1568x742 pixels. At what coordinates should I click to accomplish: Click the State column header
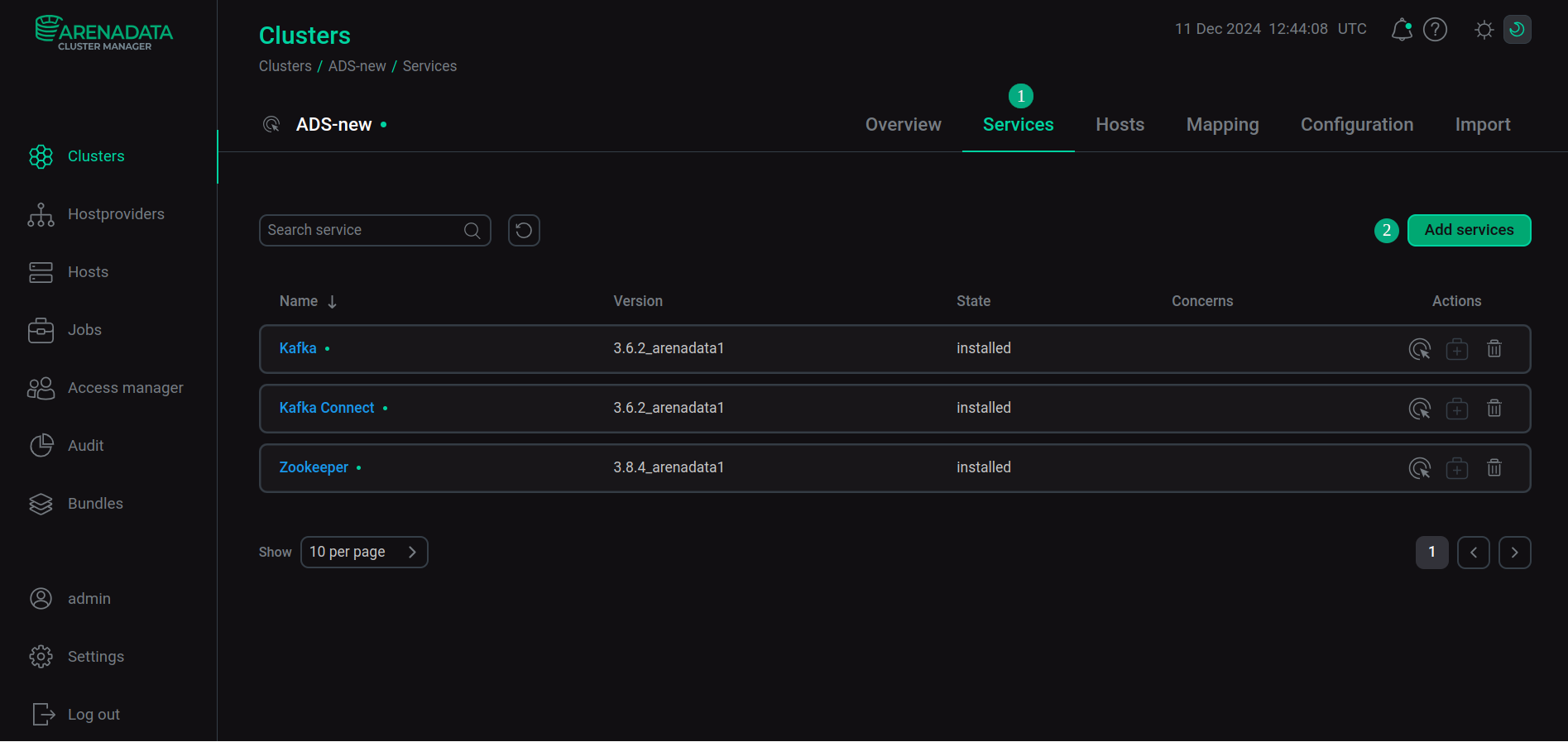tap(973, 301)
